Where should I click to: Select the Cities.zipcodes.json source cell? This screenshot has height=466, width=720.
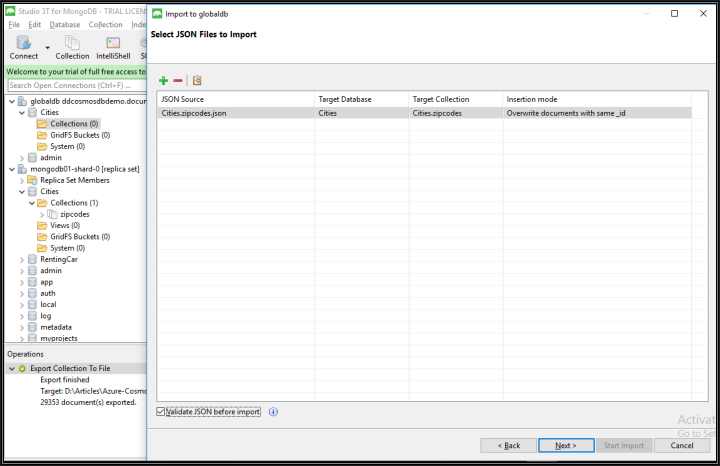click(236, 113)
